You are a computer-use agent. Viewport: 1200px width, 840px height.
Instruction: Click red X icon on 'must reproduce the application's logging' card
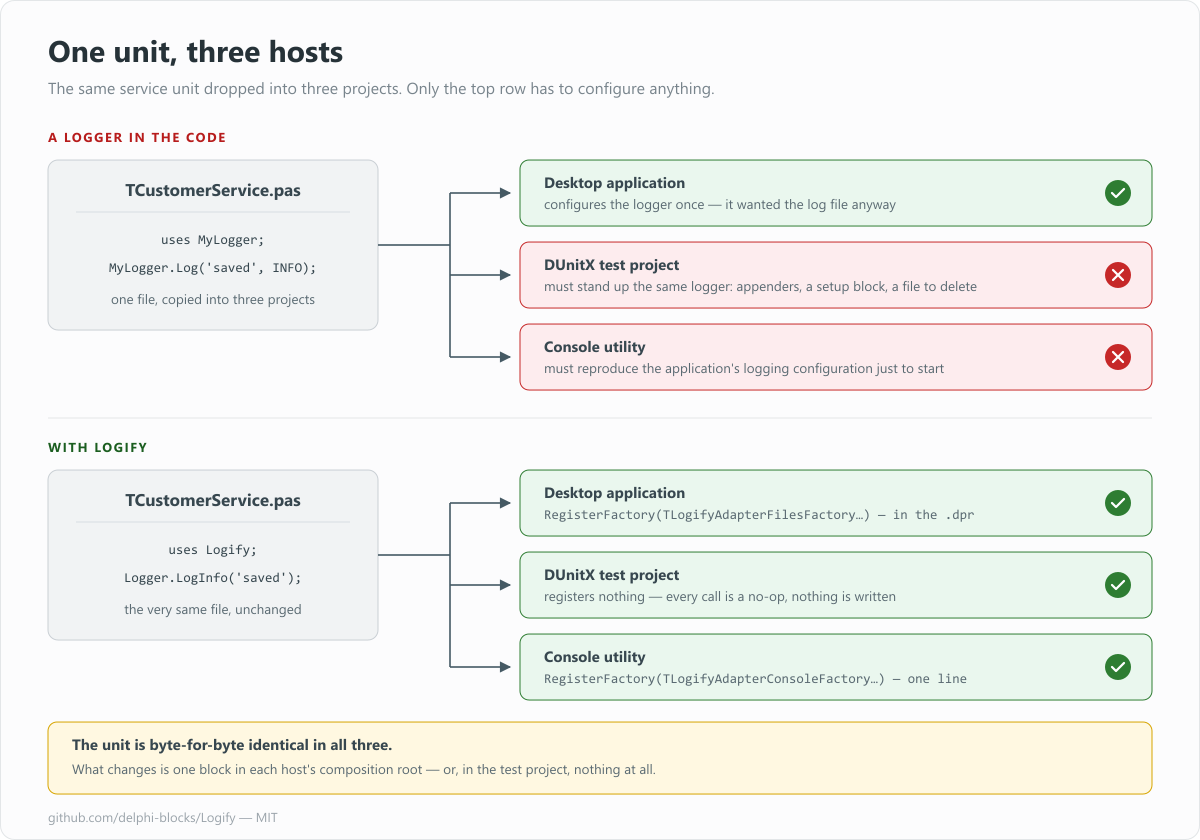coord(1118,357)
